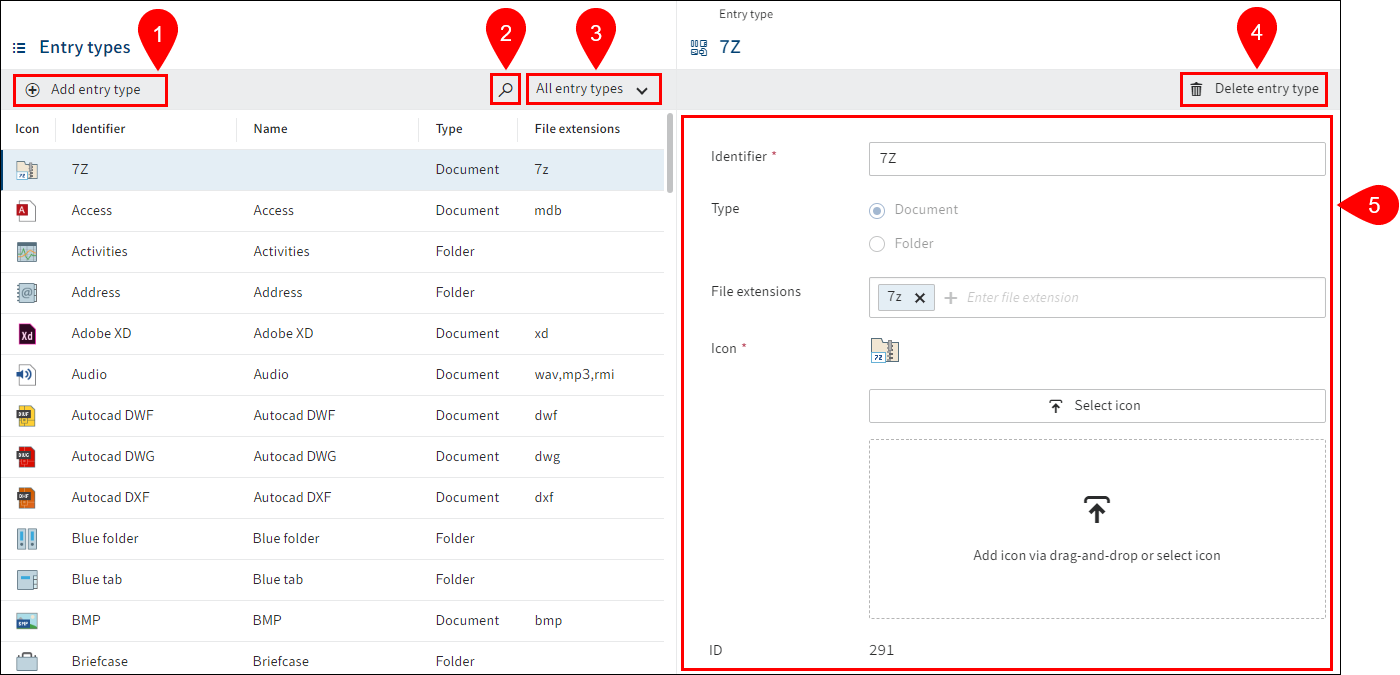
Task: Click the Select icon button
Action: coord(1097,406)
